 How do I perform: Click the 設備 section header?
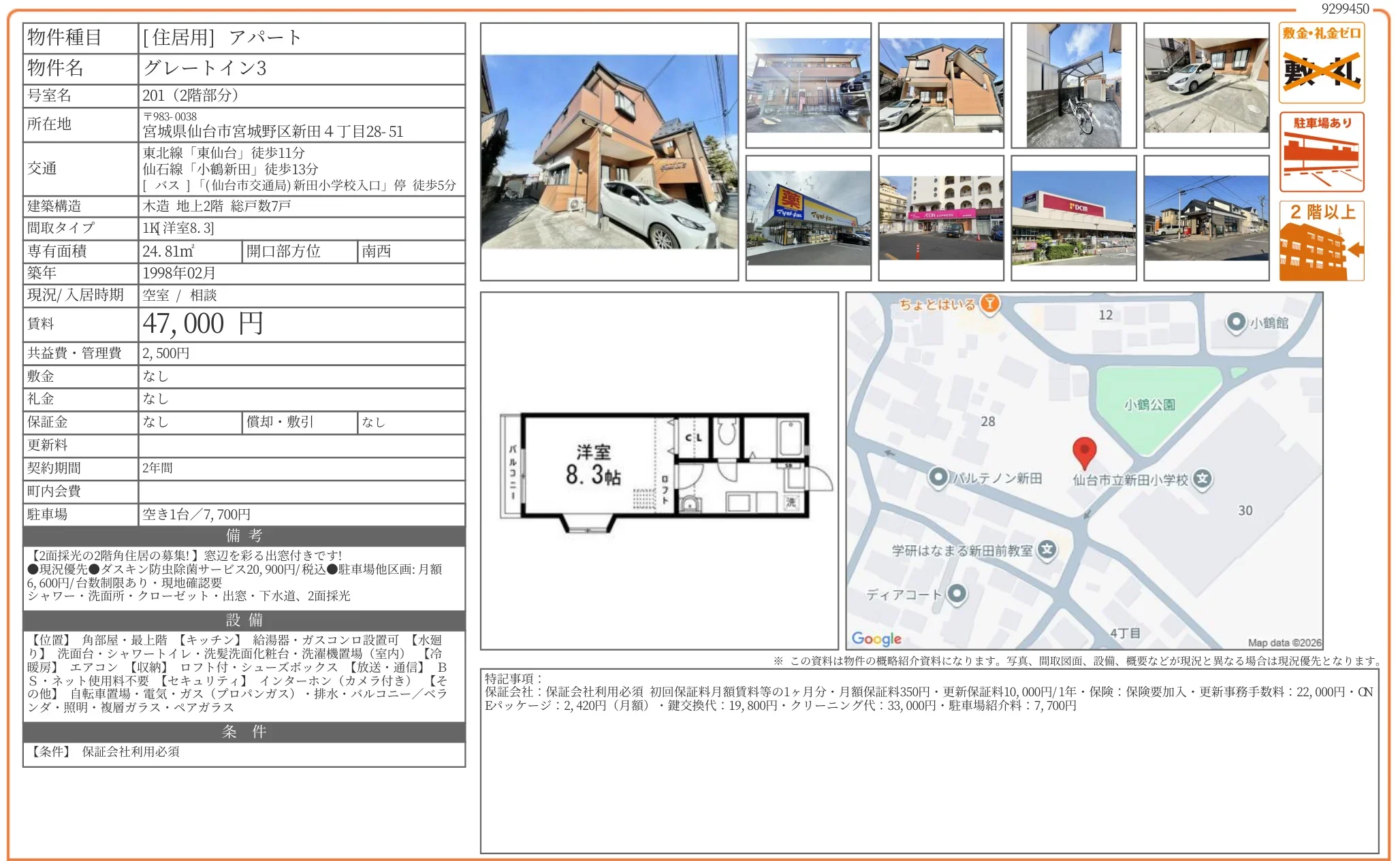pos(244,620)
